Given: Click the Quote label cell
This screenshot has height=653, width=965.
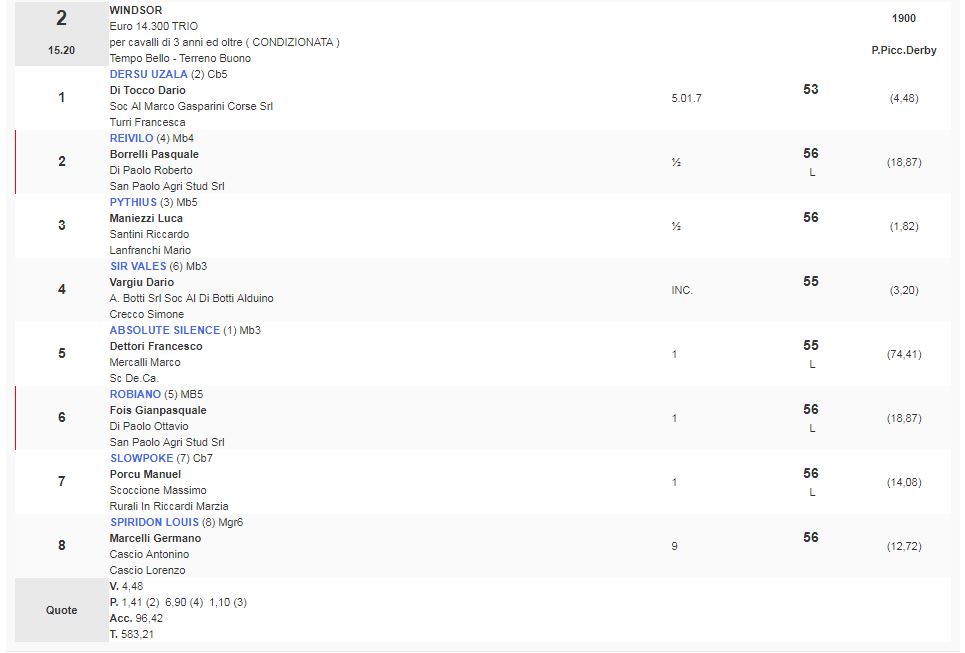Looking at the screenshot, I should 62,610.
